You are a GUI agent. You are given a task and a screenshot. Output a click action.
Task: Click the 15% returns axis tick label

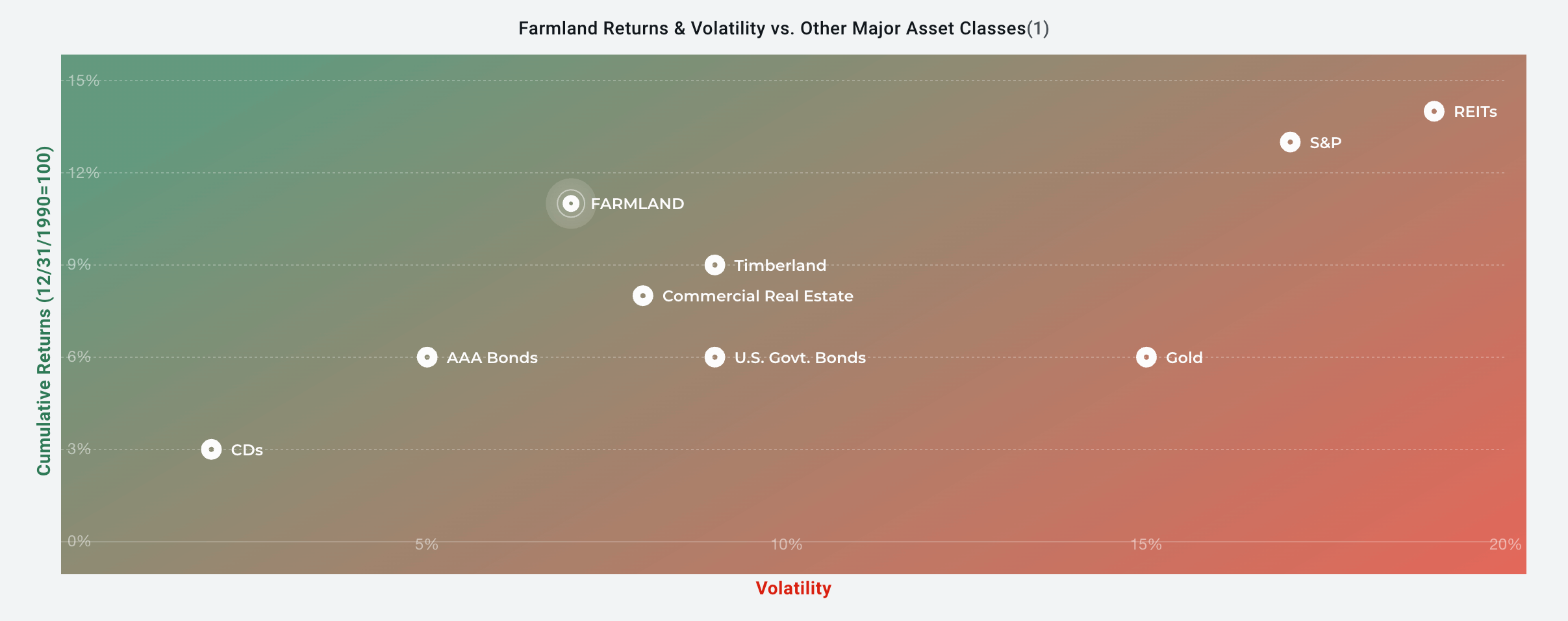click(x=84, y=81)
